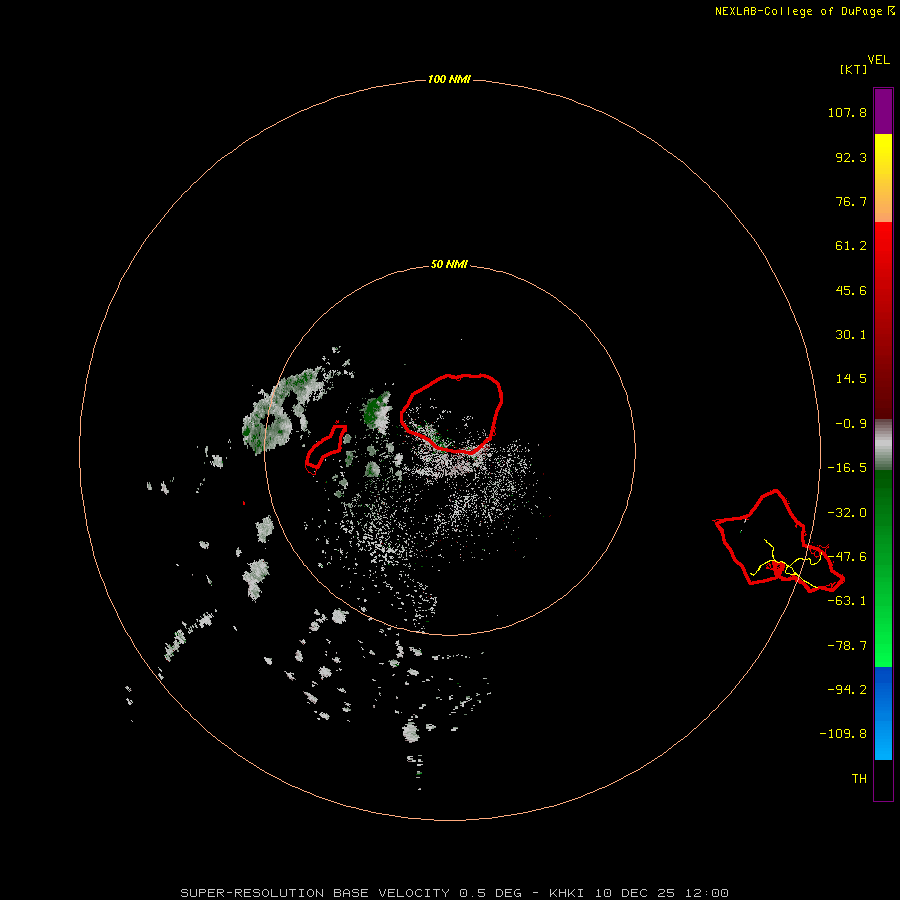Click the -47.6 velocity scale value
This screenshot has width=900, height=900.
[x=847, y=557]
